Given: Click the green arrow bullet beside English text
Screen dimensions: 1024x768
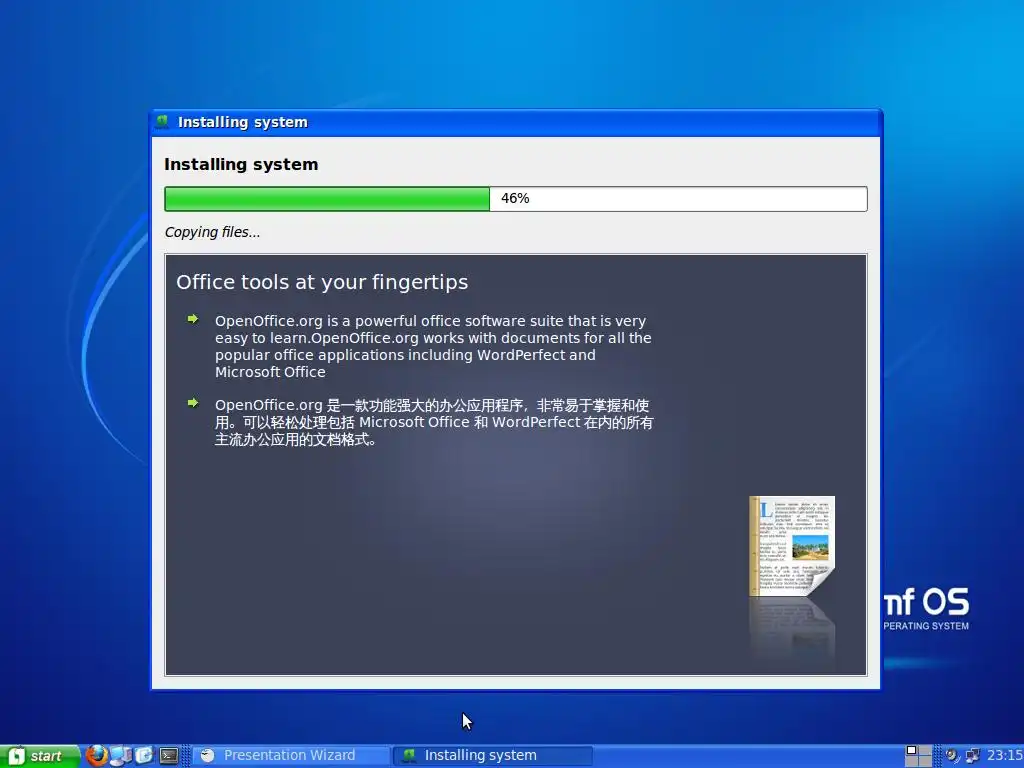Looking at the screenshot, I should (x=193, y=319).
